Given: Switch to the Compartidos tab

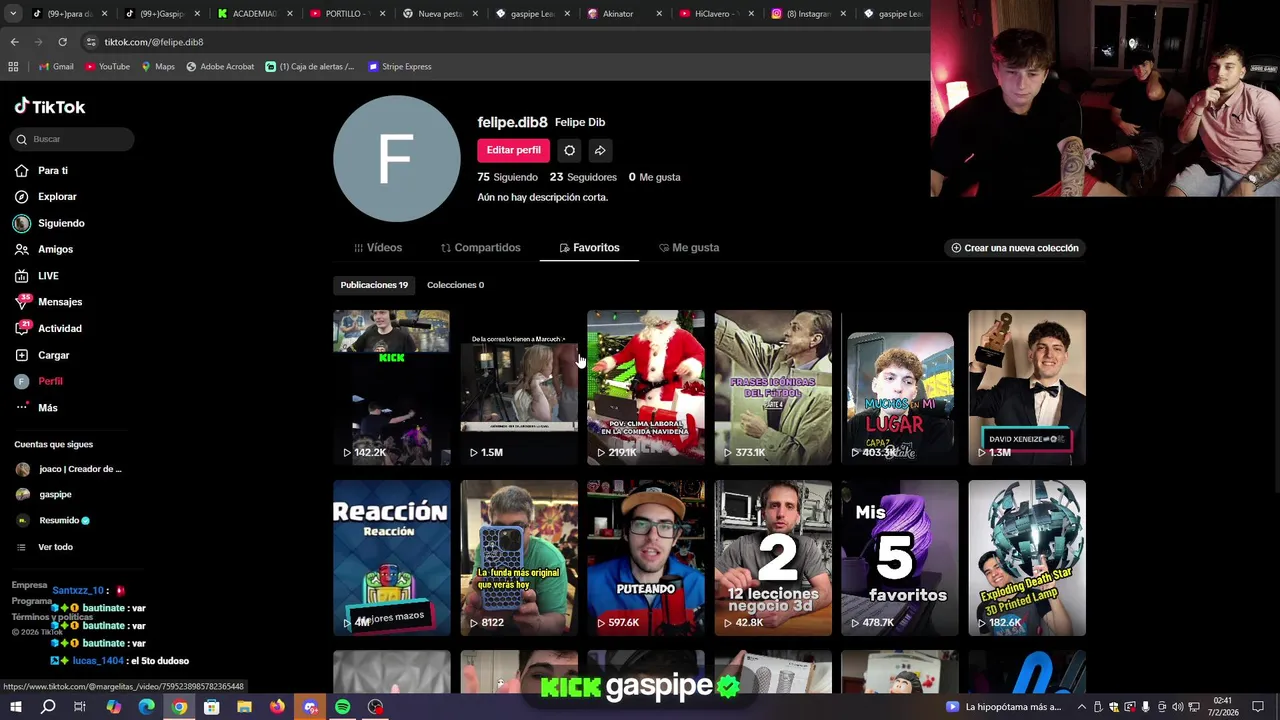Looking at the screenshot, I should click(x=480, y=248).
